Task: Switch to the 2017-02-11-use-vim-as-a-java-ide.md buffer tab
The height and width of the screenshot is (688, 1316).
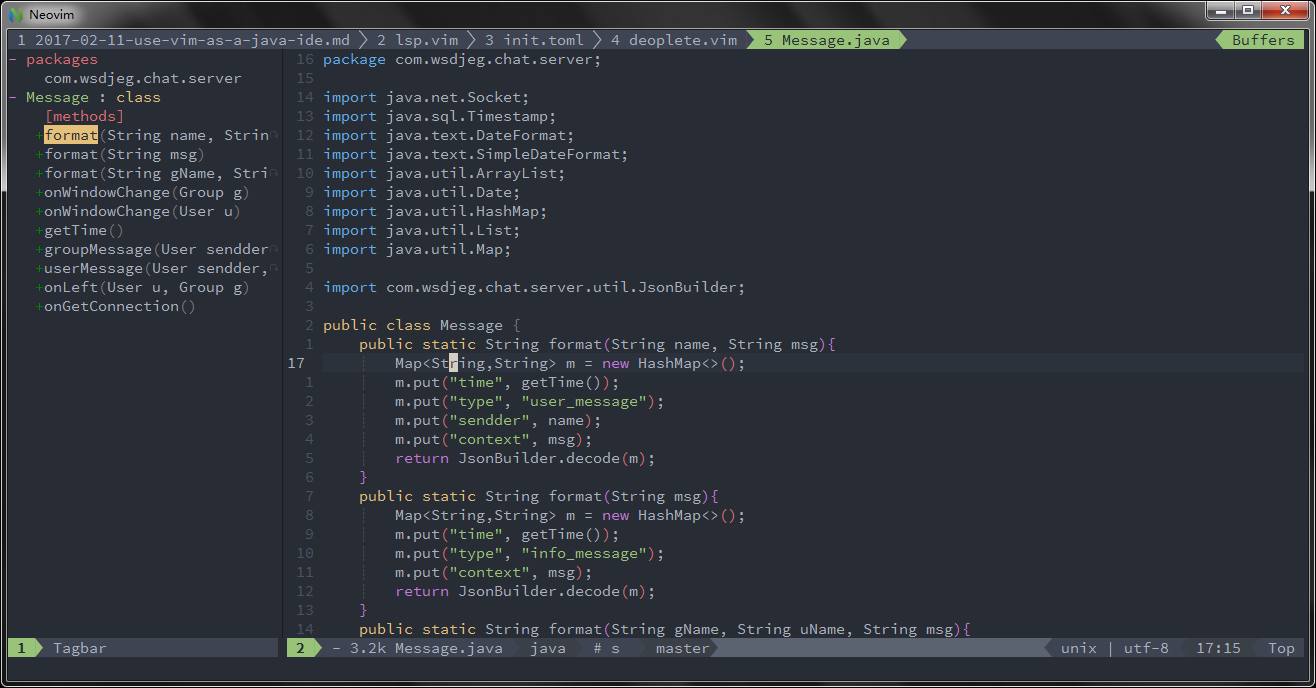Action: (183, 40)
